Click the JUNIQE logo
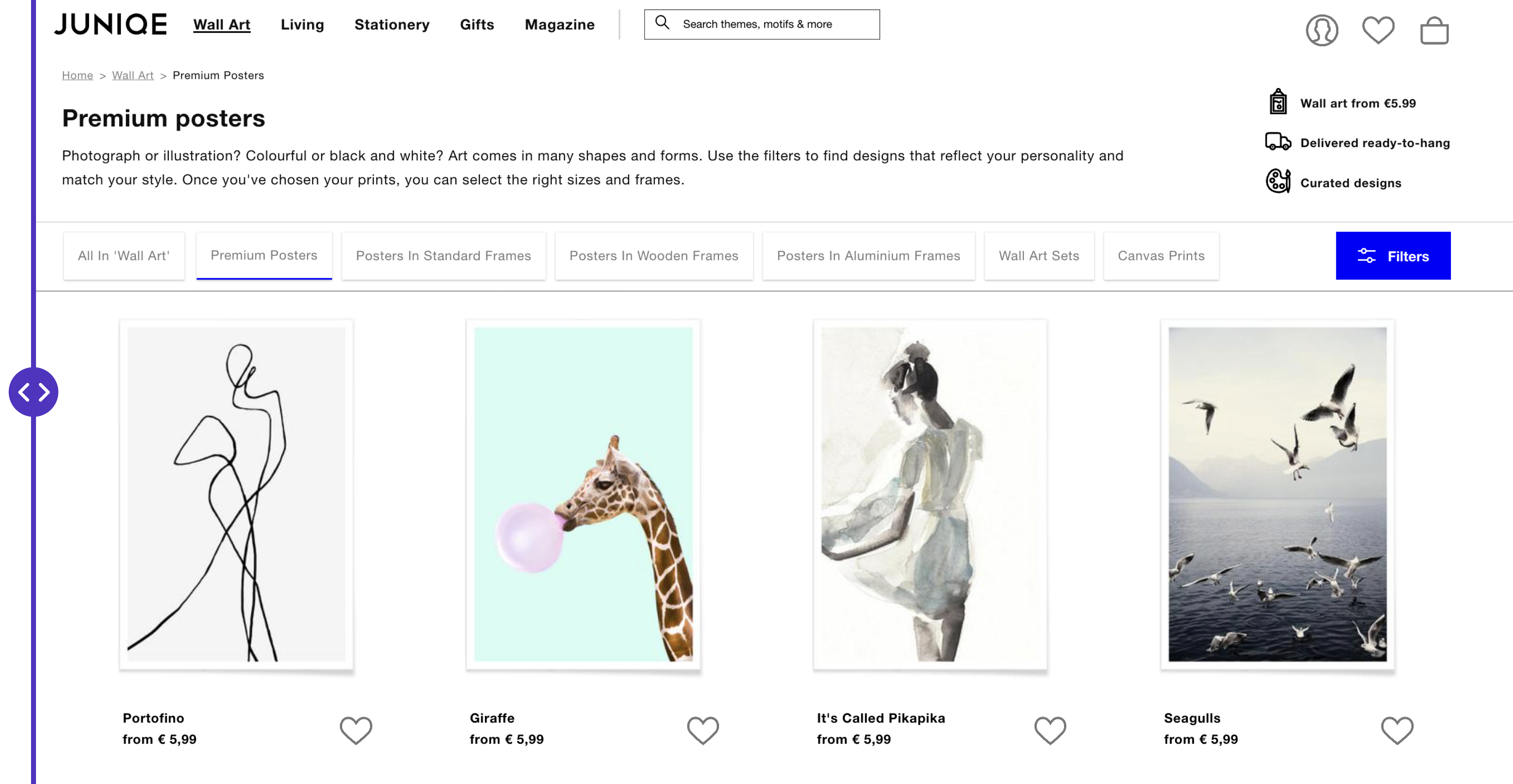This screenshot has height=784, width=1513. (x=111, y=24)
